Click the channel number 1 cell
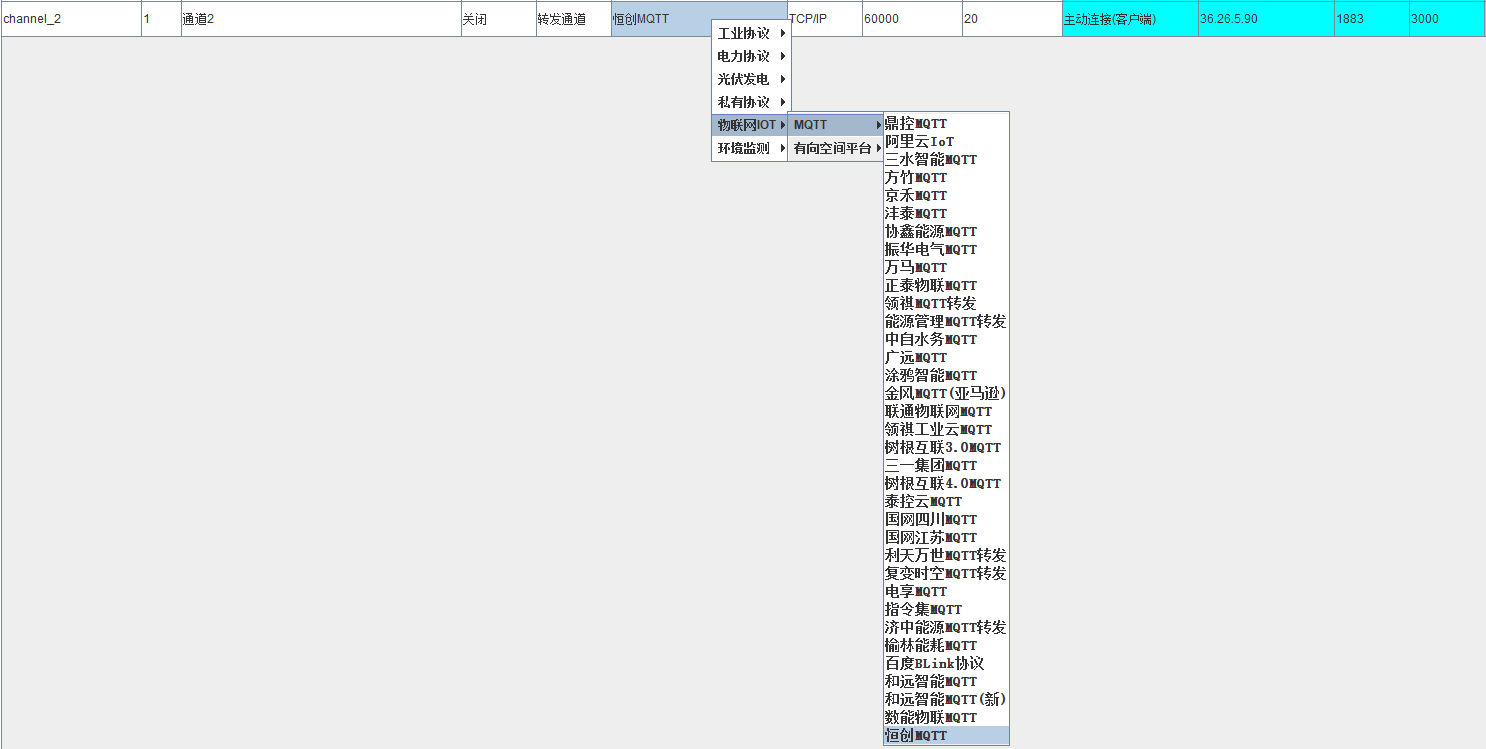1486x749 pixels. [x=161, y=19]
